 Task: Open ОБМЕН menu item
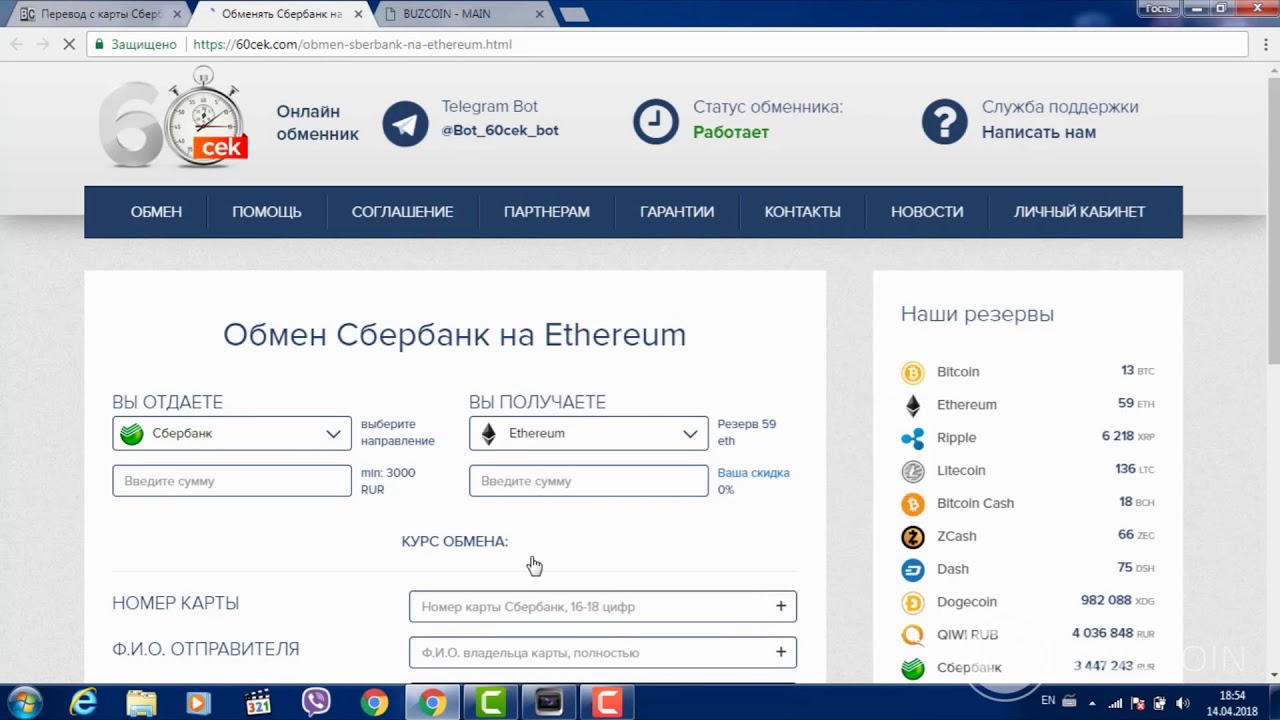[x=156, y=212]
